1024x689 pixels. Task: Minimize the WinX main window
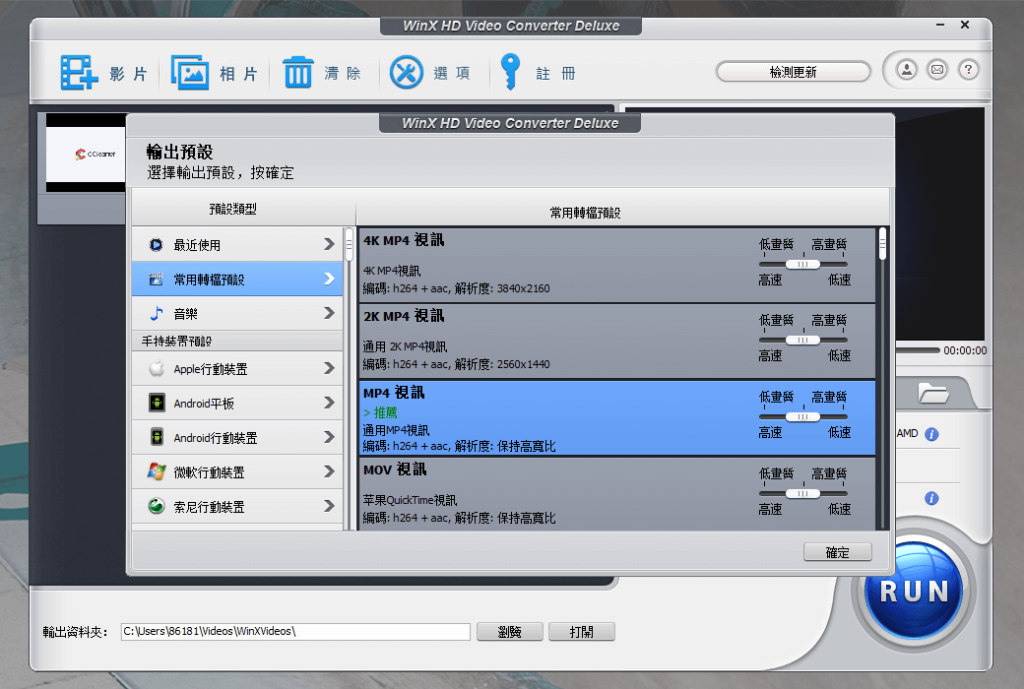point(940,25)
